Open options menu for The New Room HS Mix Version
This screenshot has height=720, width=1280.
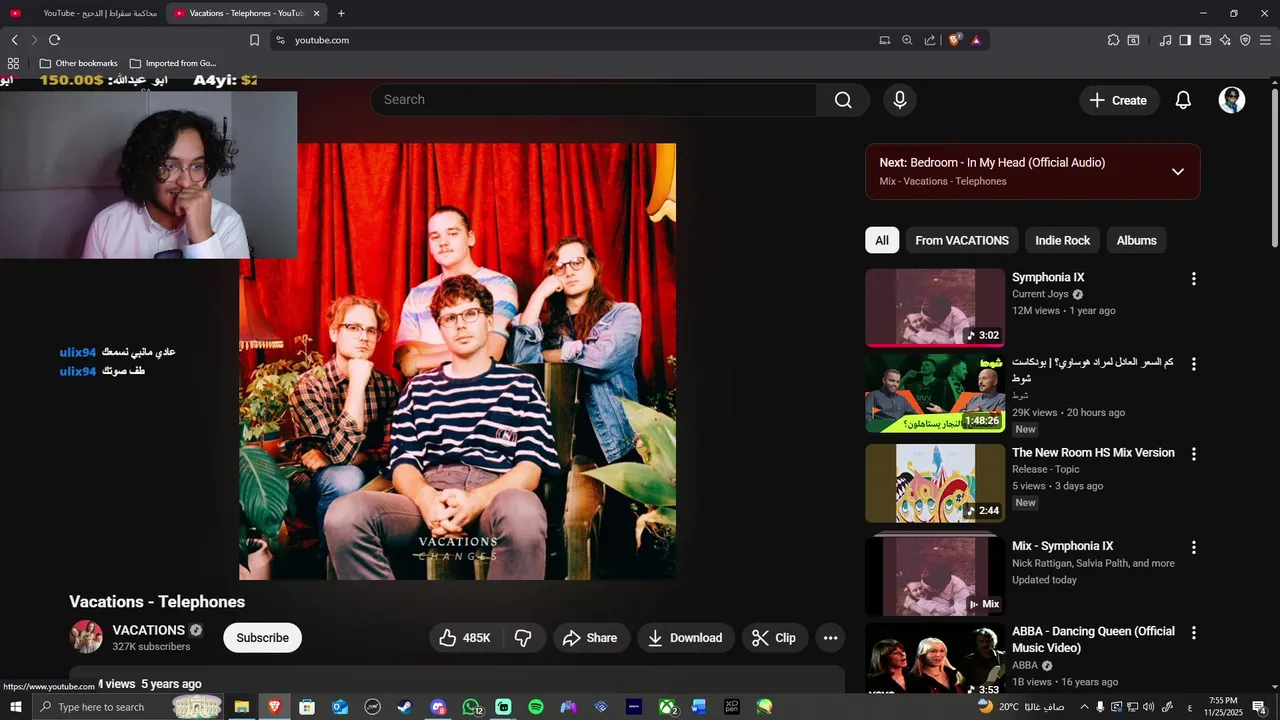point(1193,454)
